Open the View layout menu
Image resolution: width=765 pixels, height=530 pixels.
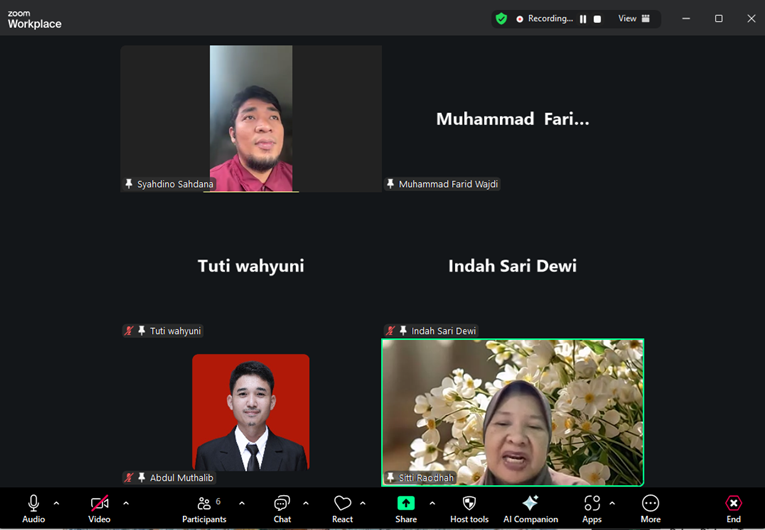tap(634, 19)
